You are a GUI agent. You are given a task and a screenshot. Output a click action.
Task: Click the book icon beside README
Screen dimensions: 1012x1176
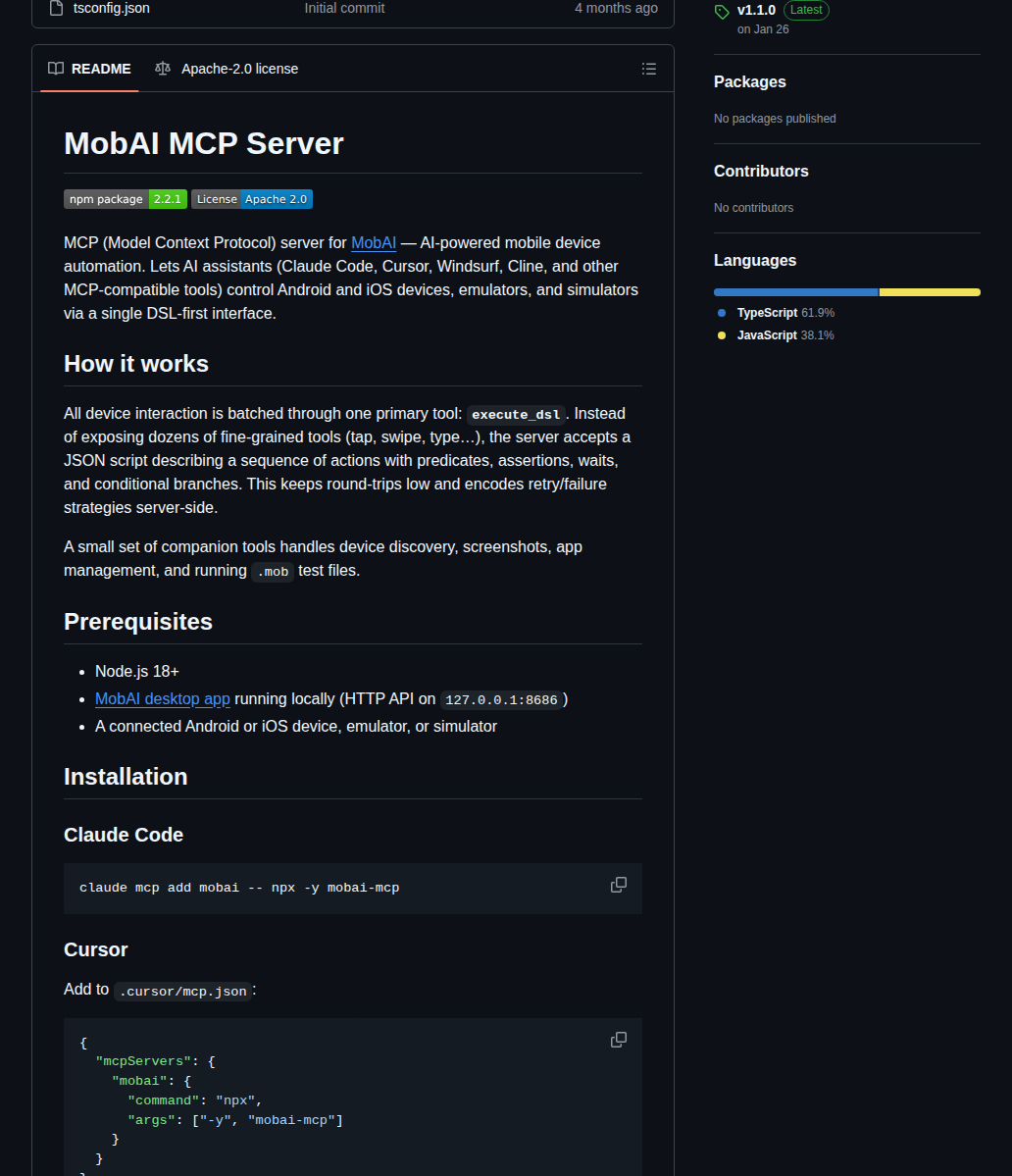pos(56,69)
